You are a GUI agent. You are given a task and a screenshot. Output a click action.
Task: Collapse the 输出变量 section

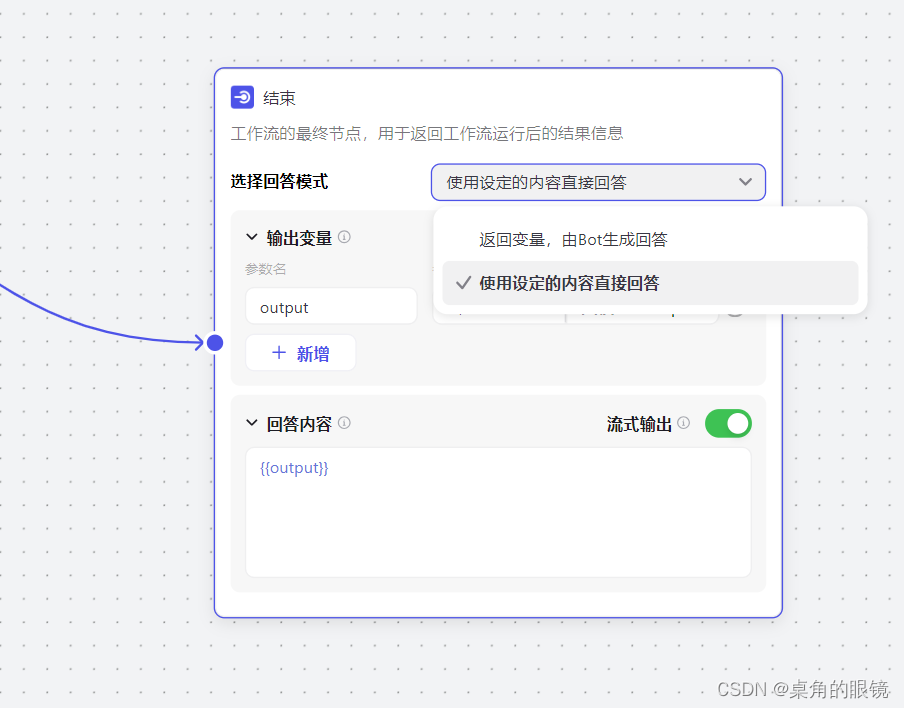tap(252, 237)
